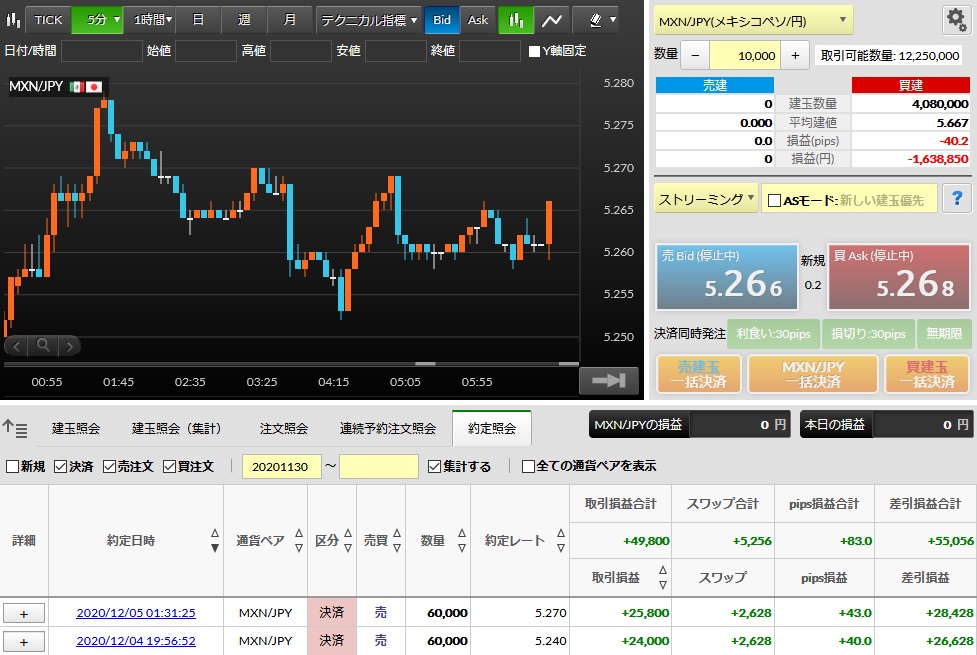This screenshot has height=655, width=977.
Task: Click 買 Ask 5.268 buy button
Action: [x=898, y=277]
